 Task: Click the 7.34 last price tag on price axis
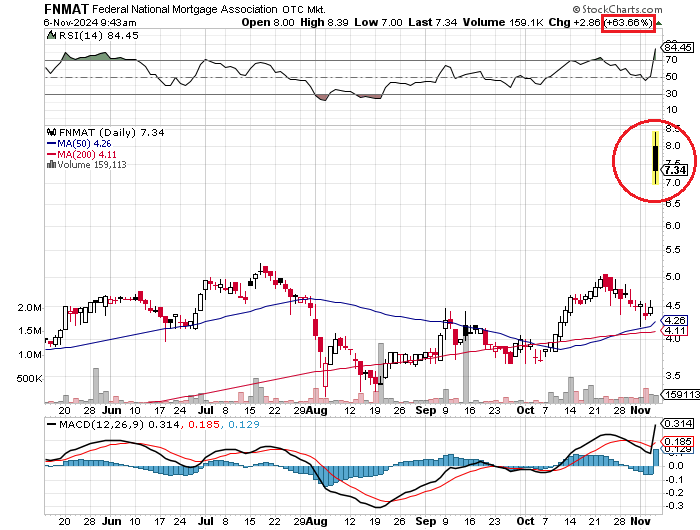pos(677,170)
